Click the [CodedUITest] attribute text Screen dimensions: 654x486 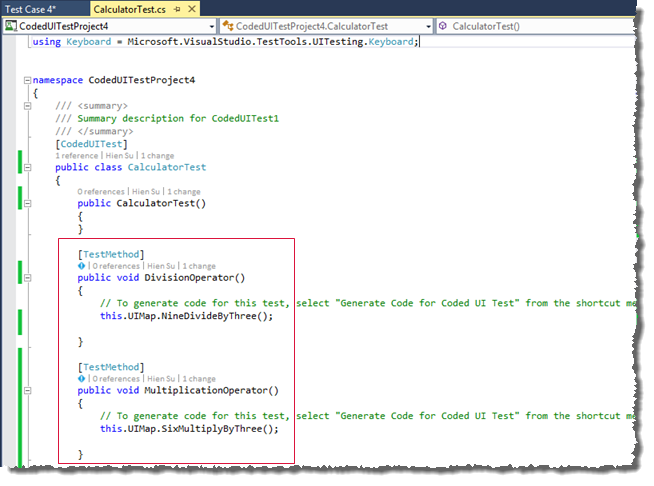[91, 144]
